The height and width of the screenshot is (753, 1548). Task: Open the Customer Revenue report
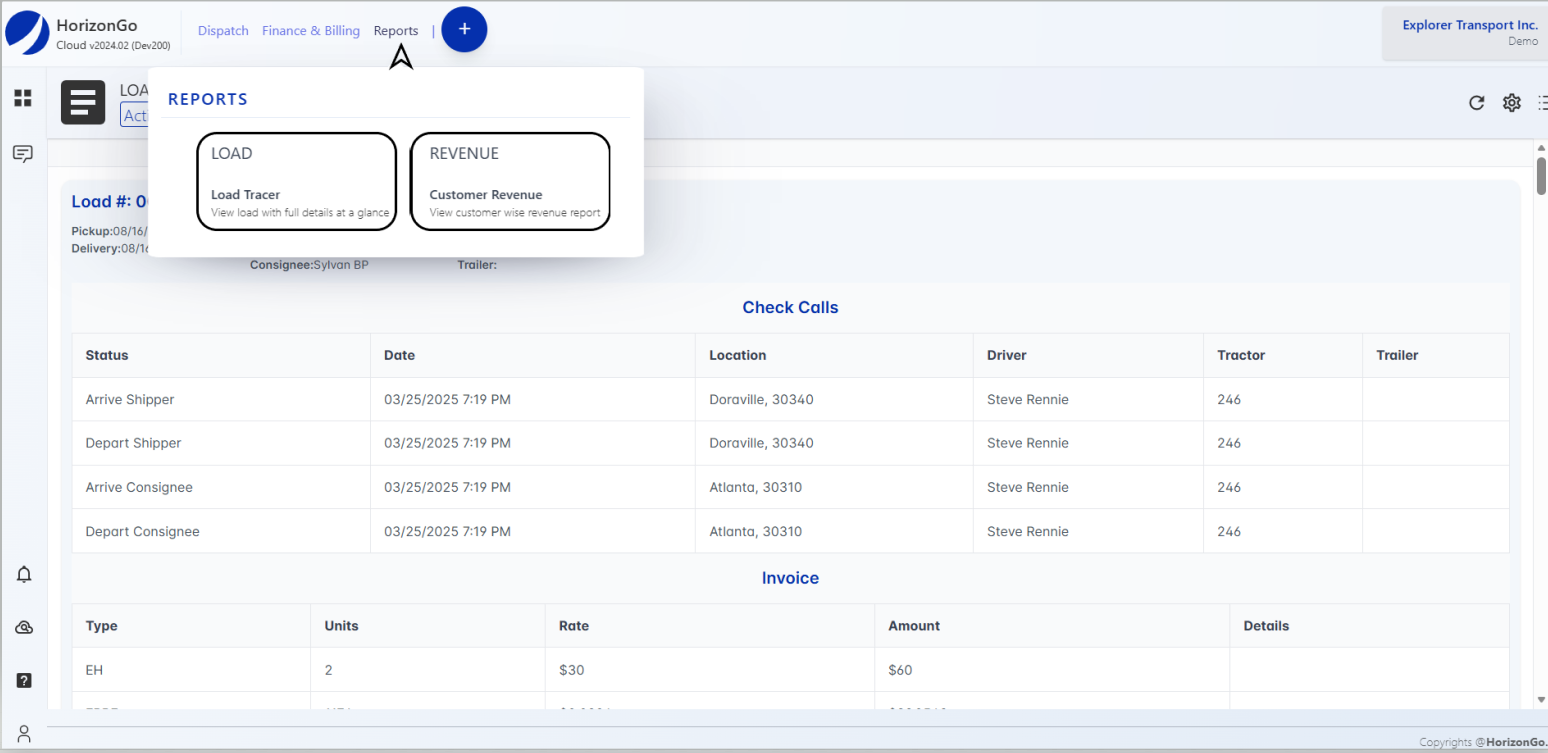510,182
